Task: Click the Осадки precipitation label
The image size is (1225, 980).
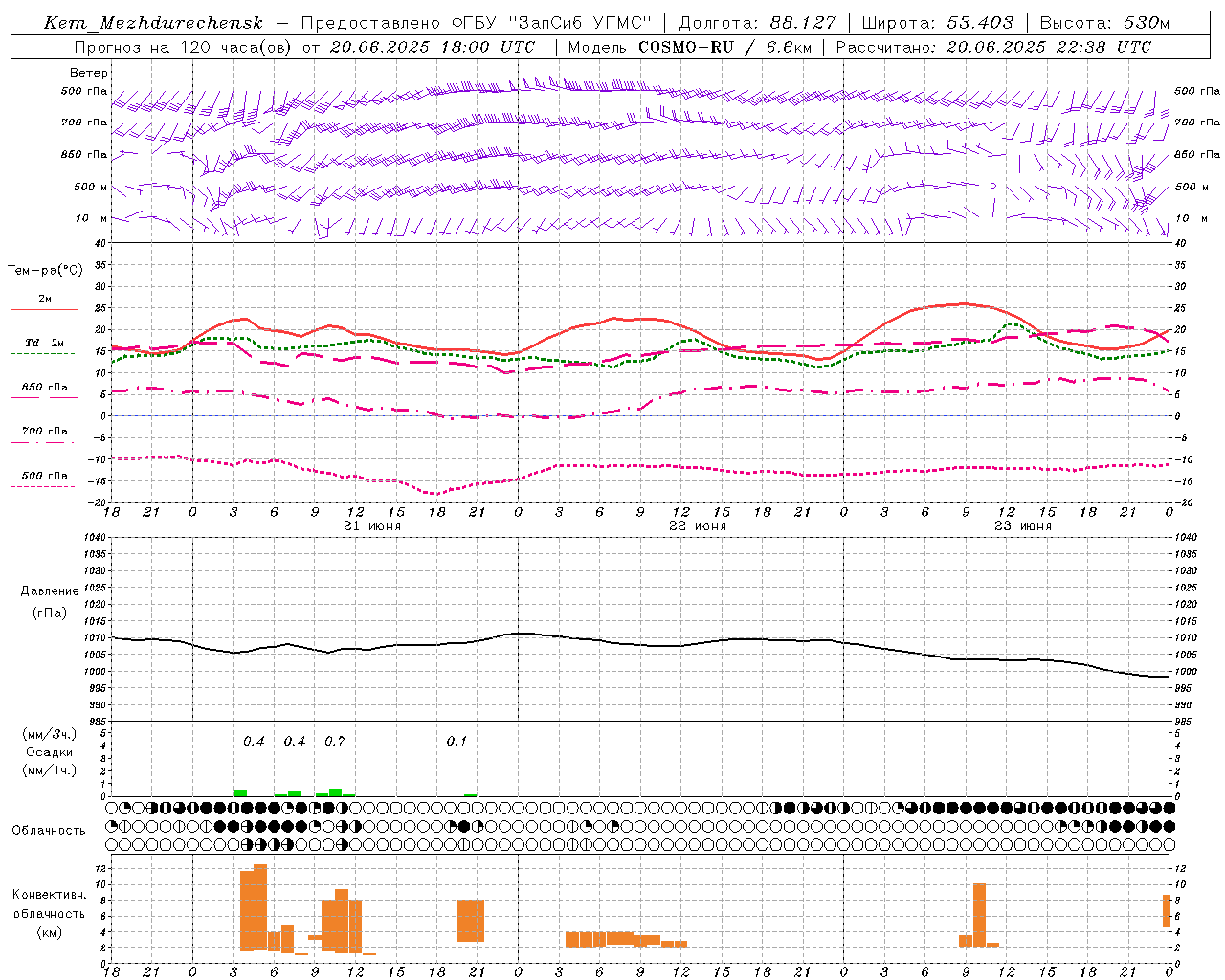Action: 50,752
